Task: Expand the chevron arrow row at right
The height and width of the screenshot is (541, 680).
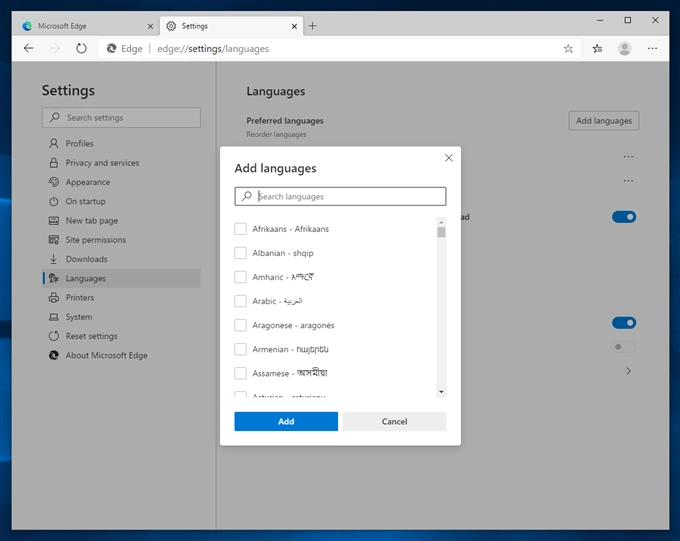Action: (x=628, y=371)
